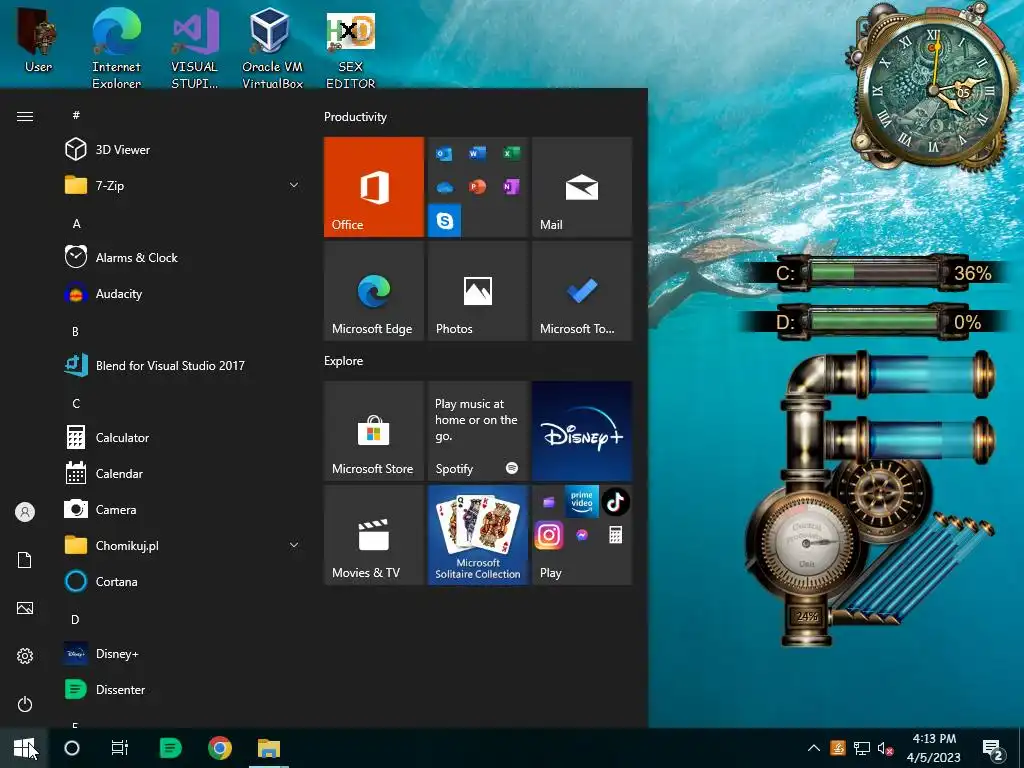
Task: Open the Mail tile
Action: click(x=582, y=187)
